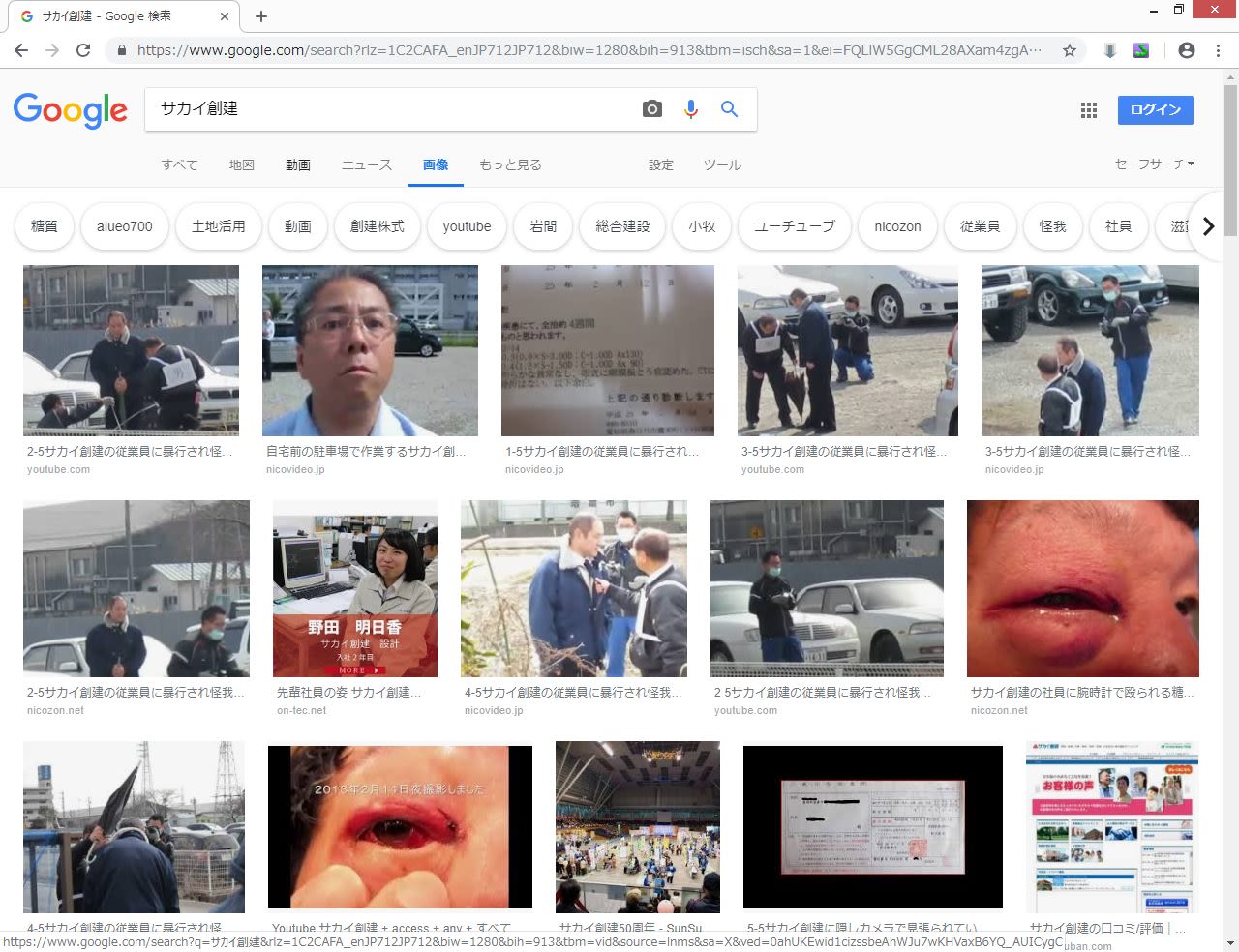Open thumbnail dated 2013年2月14日
The width and height of the screenshot is (1239, 952).
click(400, 827)
